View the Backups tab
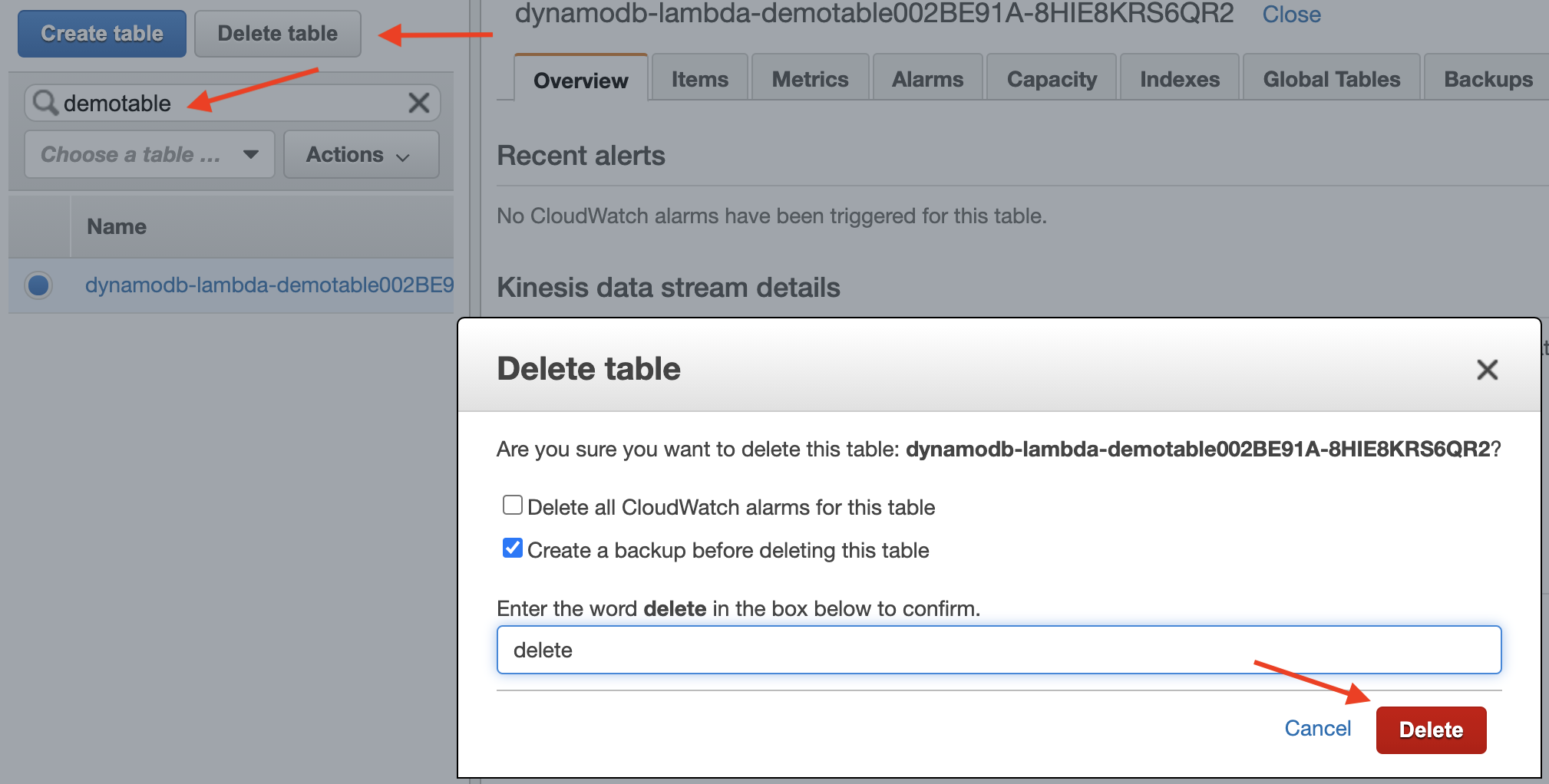 [x=1488, y=77]
